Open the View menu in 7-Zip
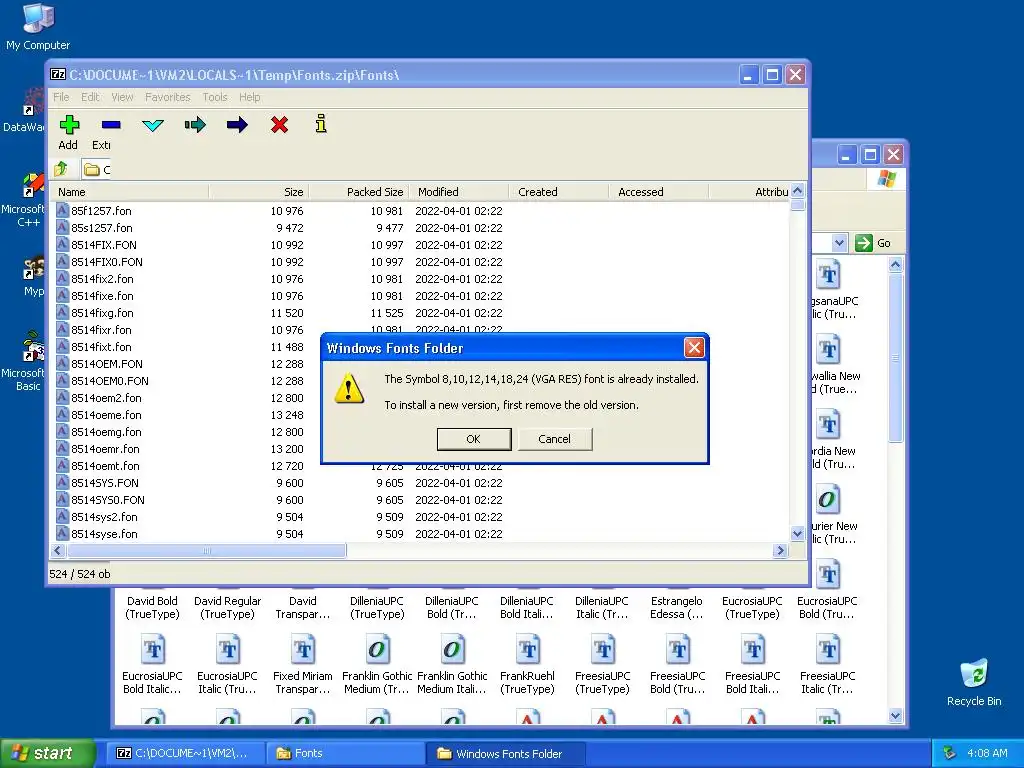The height and width of the screenshot is (768, 1024). click(122, 97)
